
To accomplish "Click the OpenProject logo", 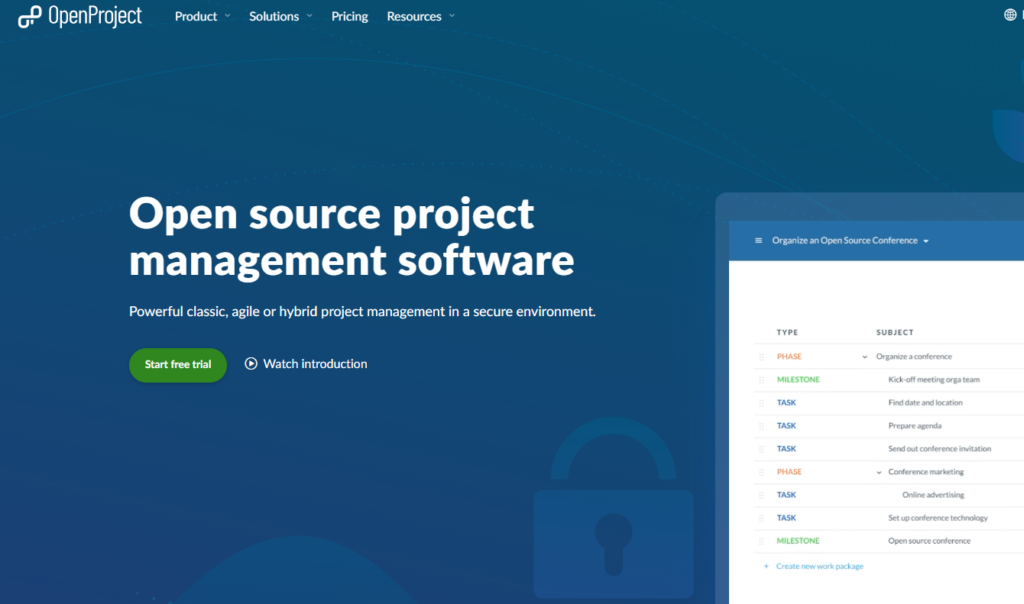I will click(x=80, y=16).
